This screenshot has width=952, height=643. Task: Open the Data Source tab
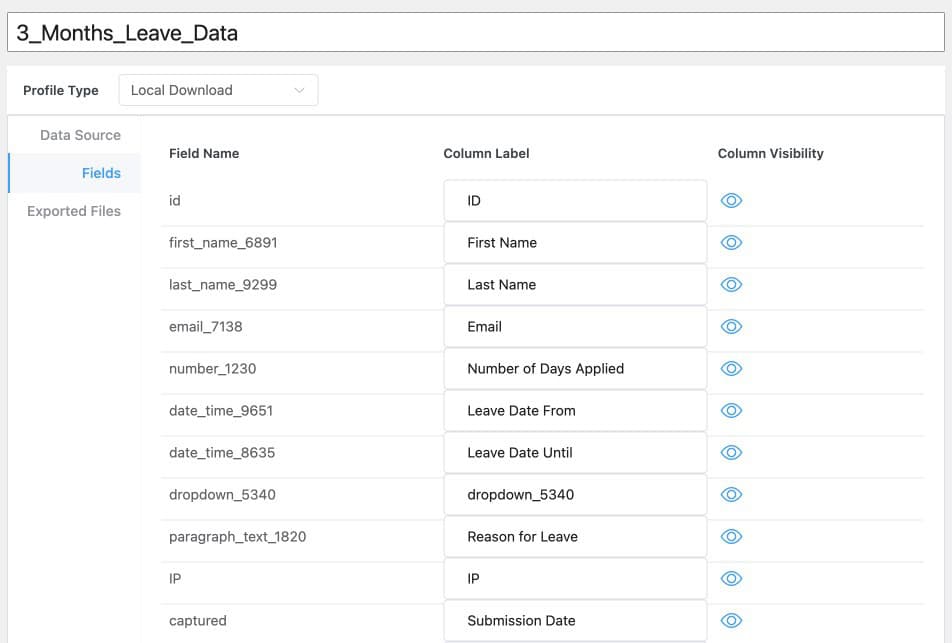(80, 135)
